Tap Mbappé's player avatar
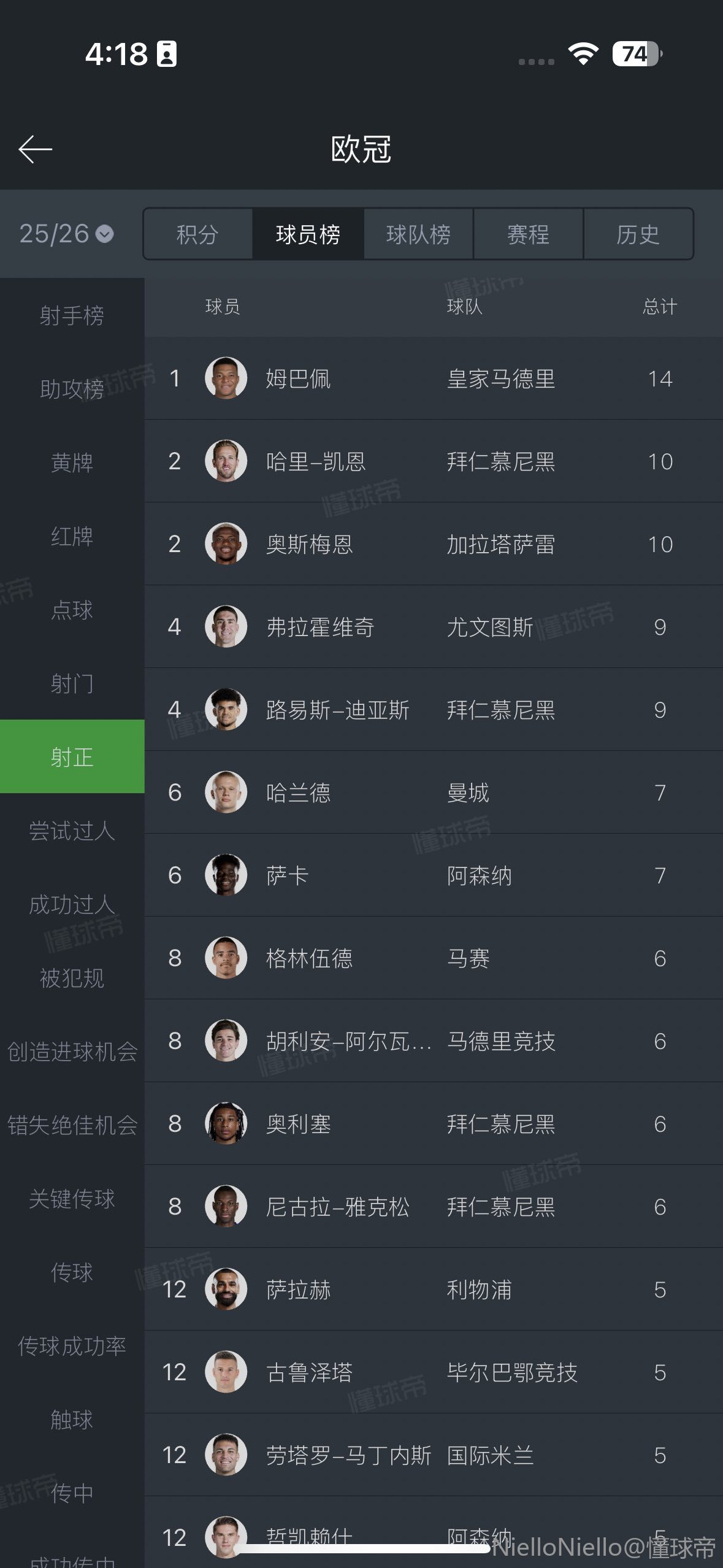 (226, 379)
